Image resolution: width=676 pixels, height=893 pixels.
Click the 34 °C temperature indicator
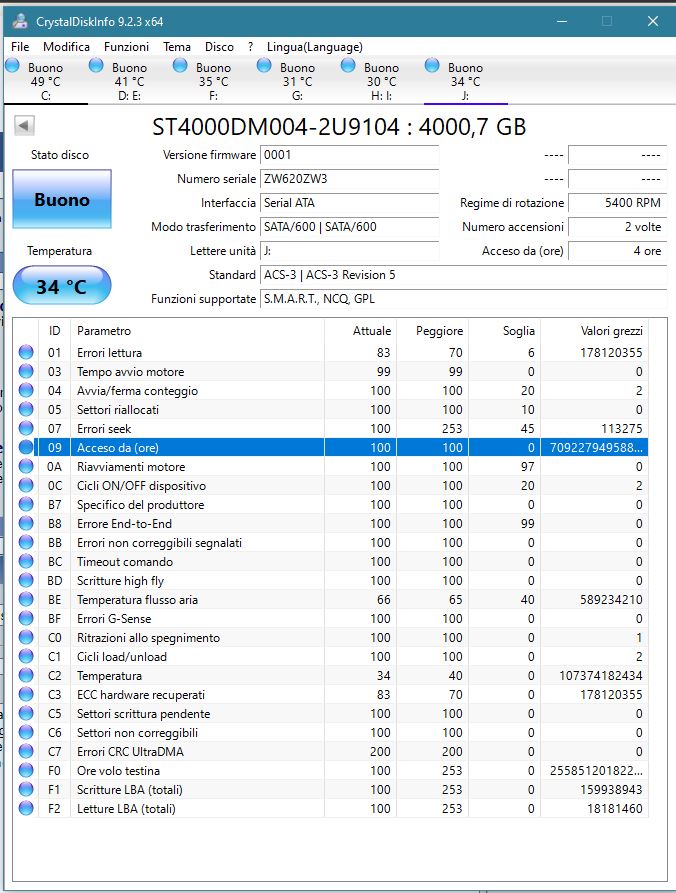(x=62, y=286)
